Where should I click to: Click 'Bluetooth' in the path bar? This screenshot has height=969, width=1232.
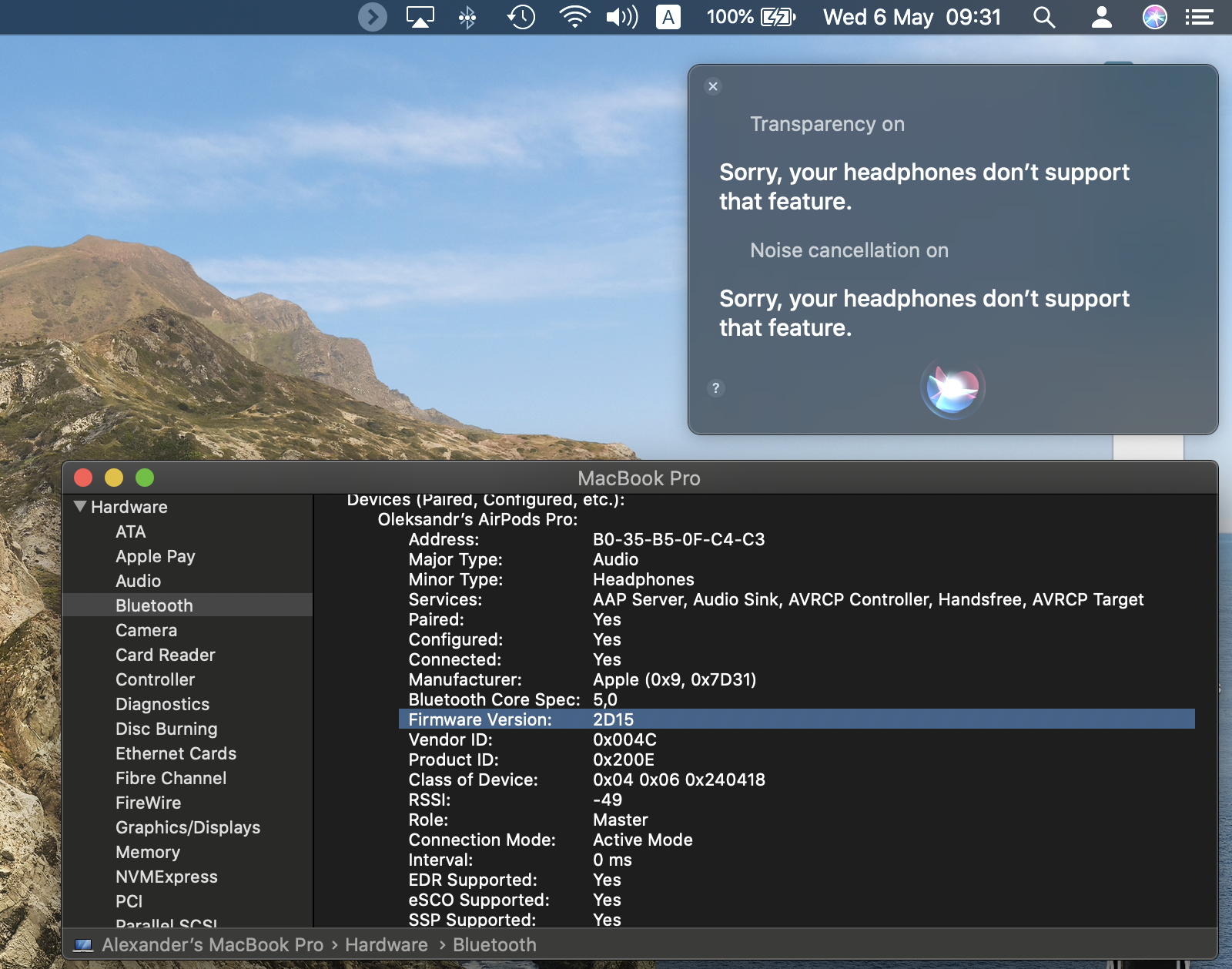[x=494, y=944]
